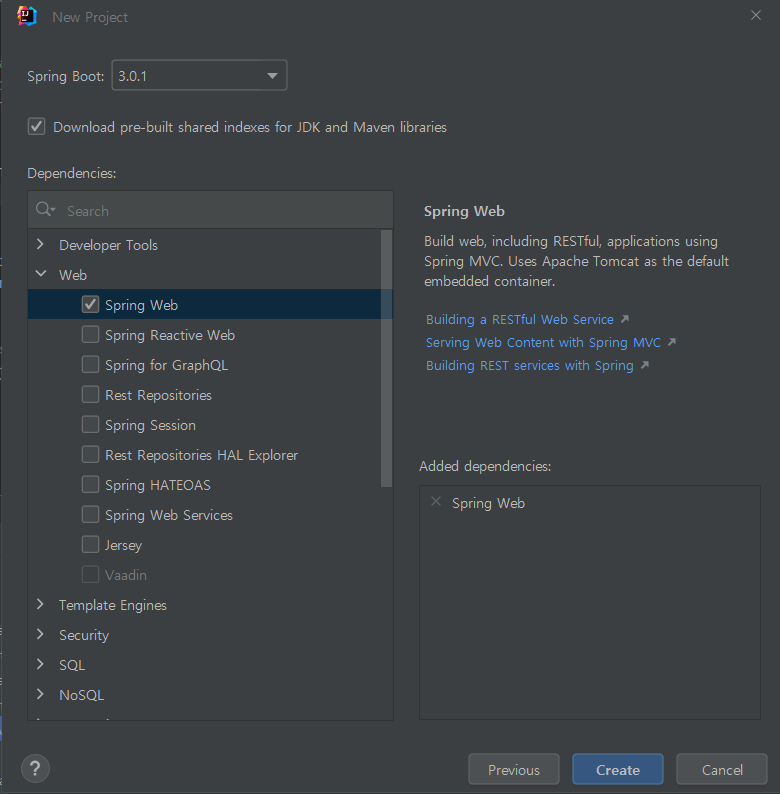Select Spring Web in Added dependencies list
Viewport: 780px width, 794px height.
point(488,503)
